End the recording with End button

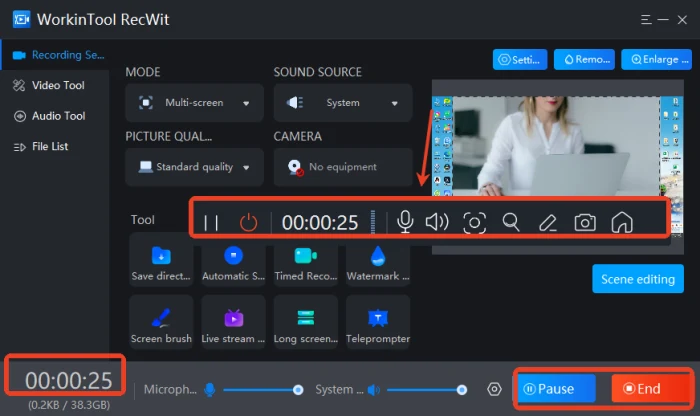(650, 389)
